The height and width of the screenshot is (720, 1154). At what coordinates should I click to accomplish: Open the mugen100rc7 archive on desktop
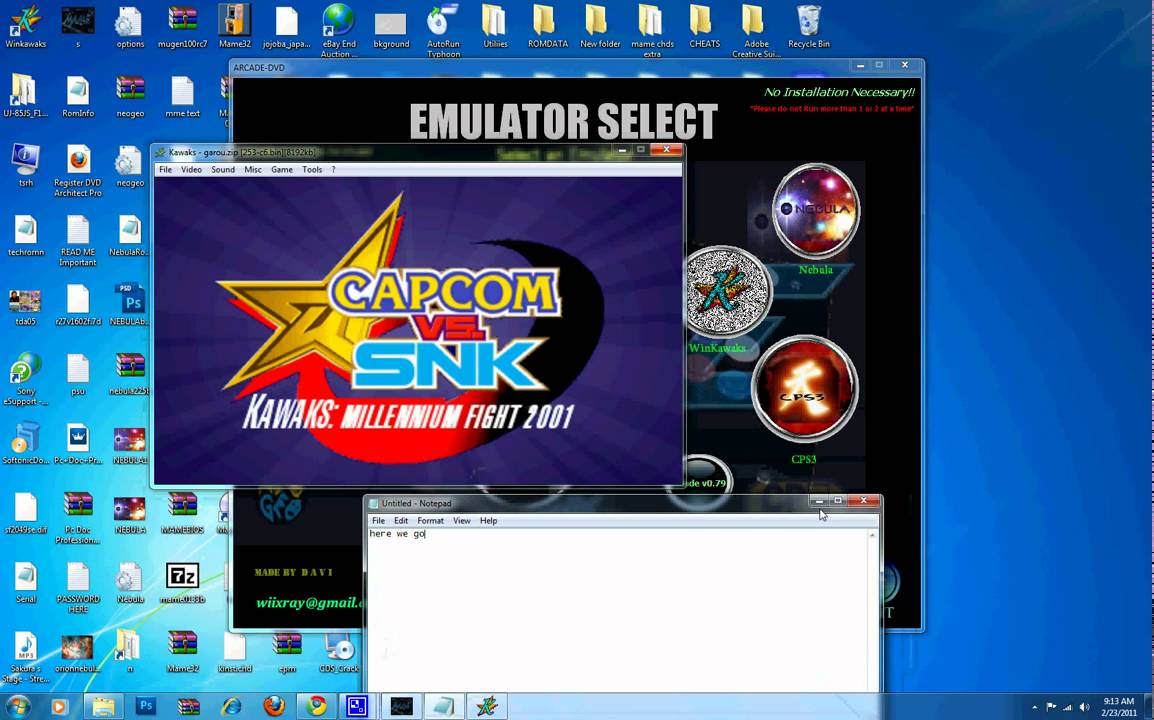coord(183,27)
